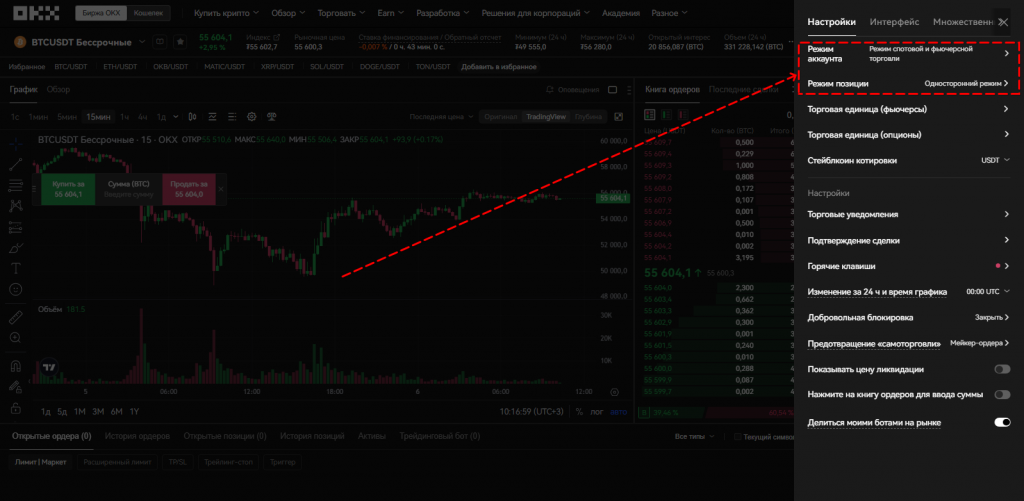Click the balance scale compare icon
The image size is (1024, 501).
tap(272, 117)
